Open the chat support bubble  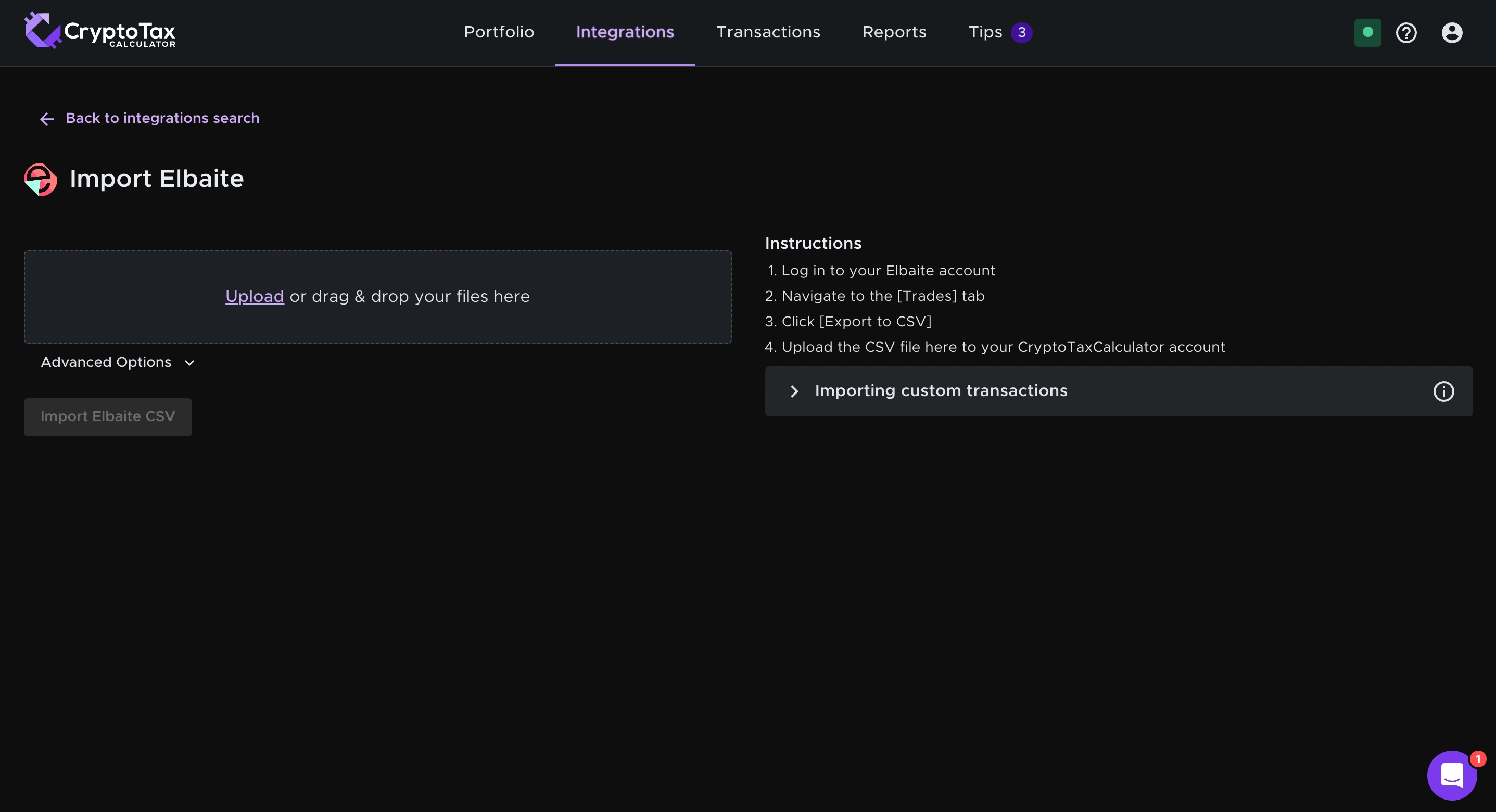pos(1451,775)
